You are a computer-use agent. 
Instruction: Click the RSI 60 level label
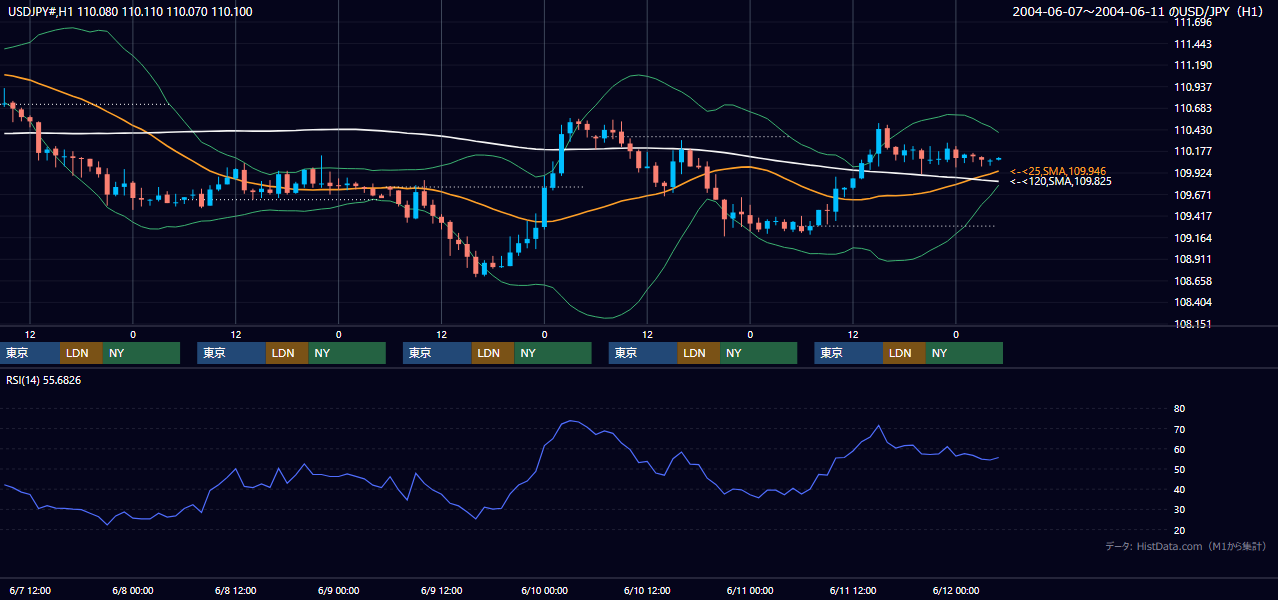tap(1179, 449)
